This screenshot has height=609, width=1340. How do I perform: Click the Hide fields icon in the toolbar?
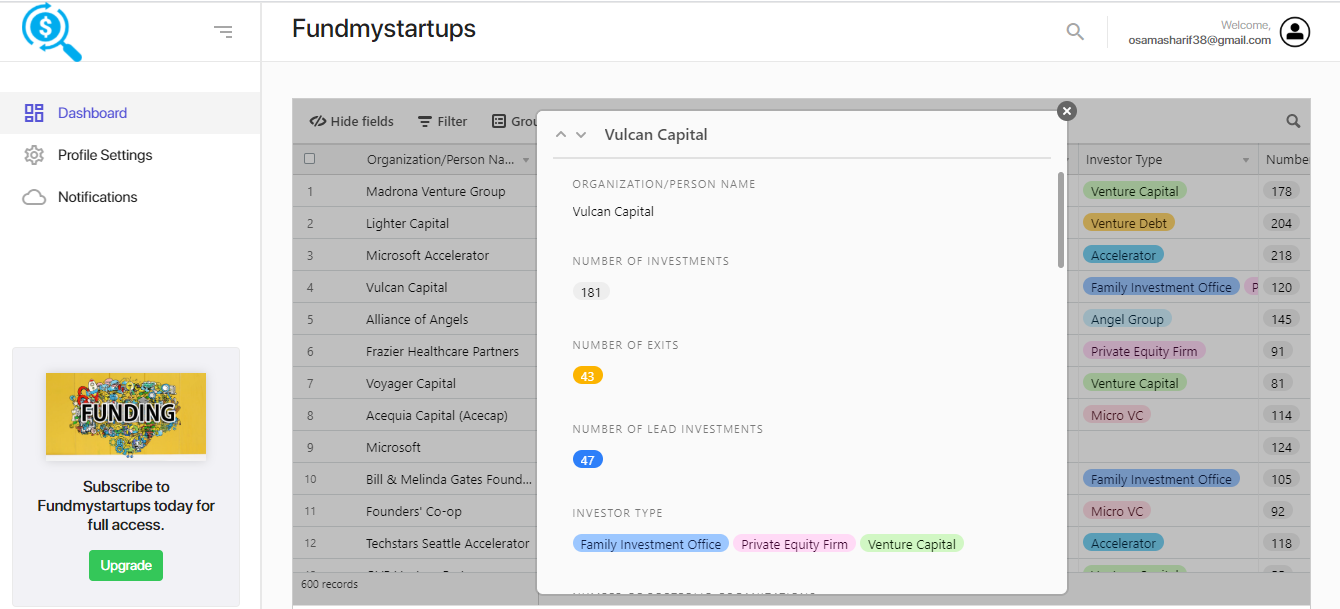(317, 120)
